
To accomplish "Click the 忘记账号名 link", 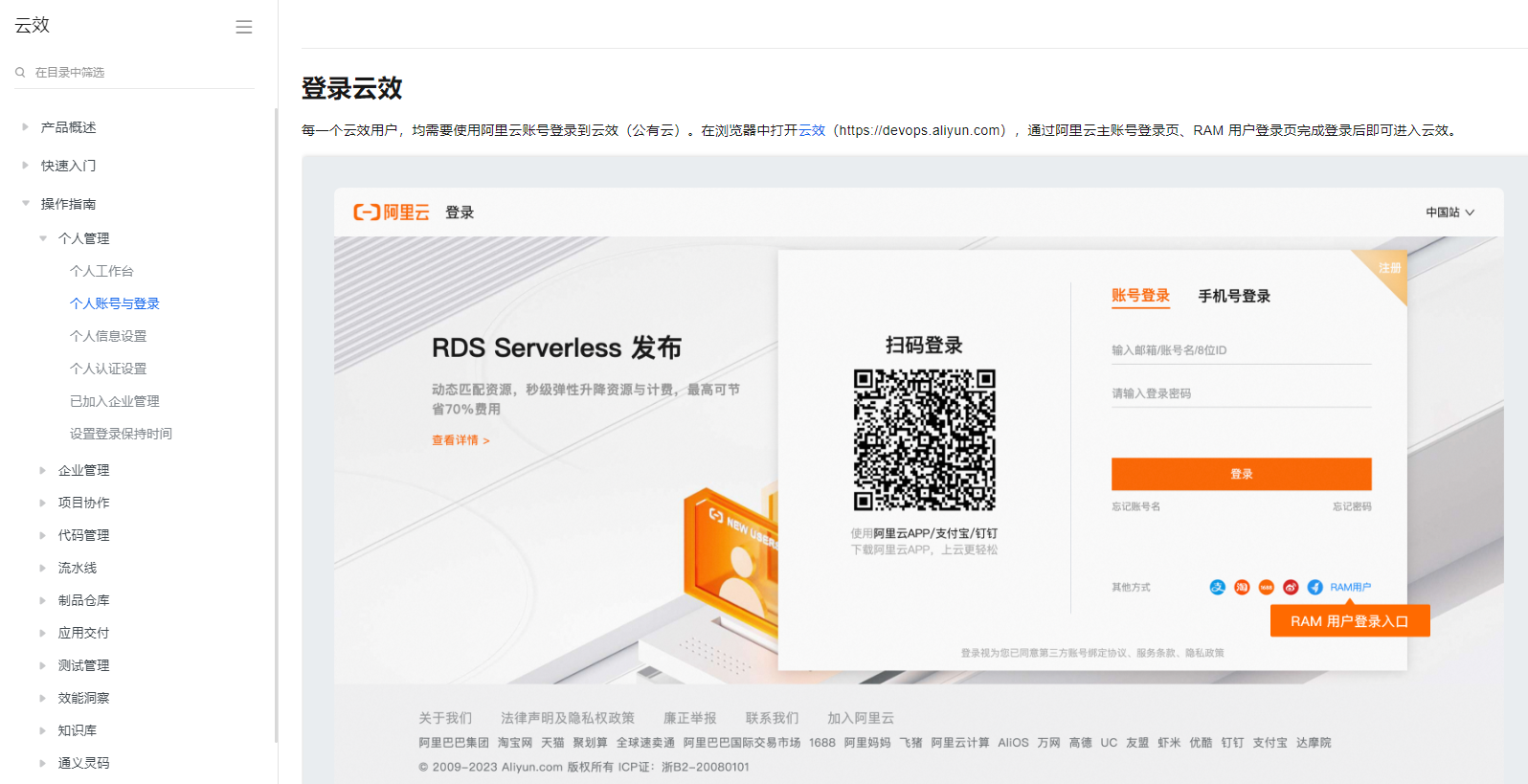I will tap(1135, 506).
